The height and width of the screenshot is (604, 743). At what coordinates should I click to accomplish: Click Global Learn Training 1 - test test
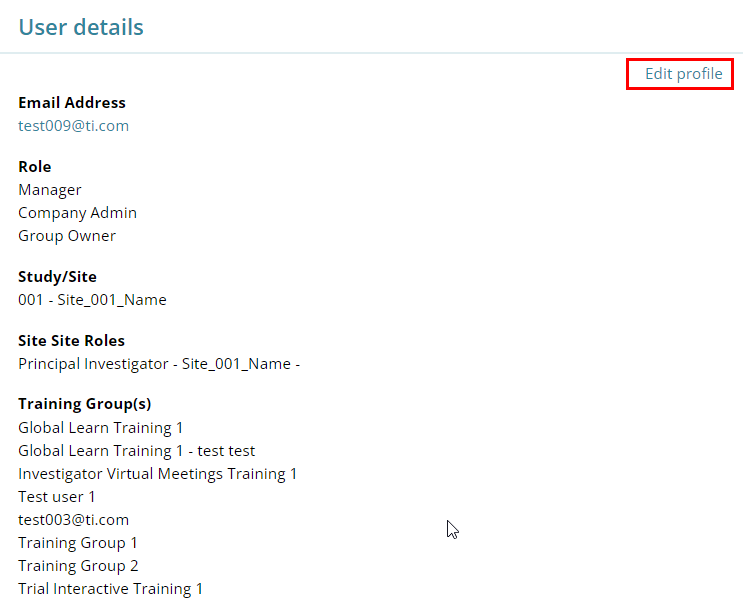(136, 451)
